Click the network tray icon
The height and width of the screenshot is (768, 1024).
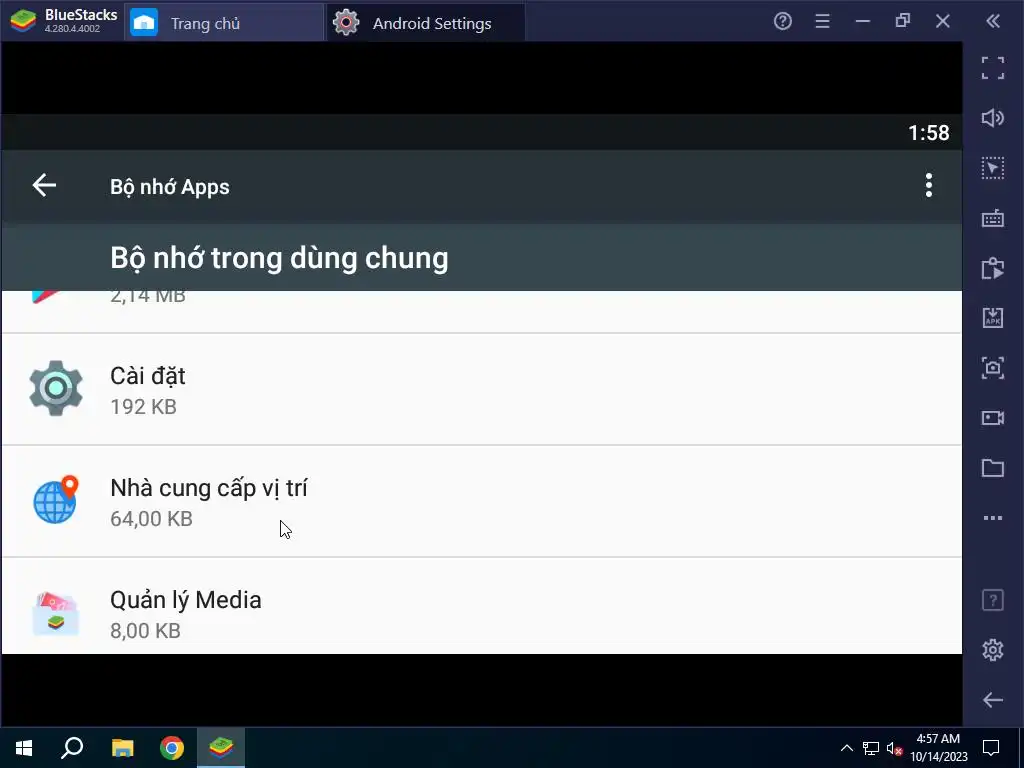[871, 748]
